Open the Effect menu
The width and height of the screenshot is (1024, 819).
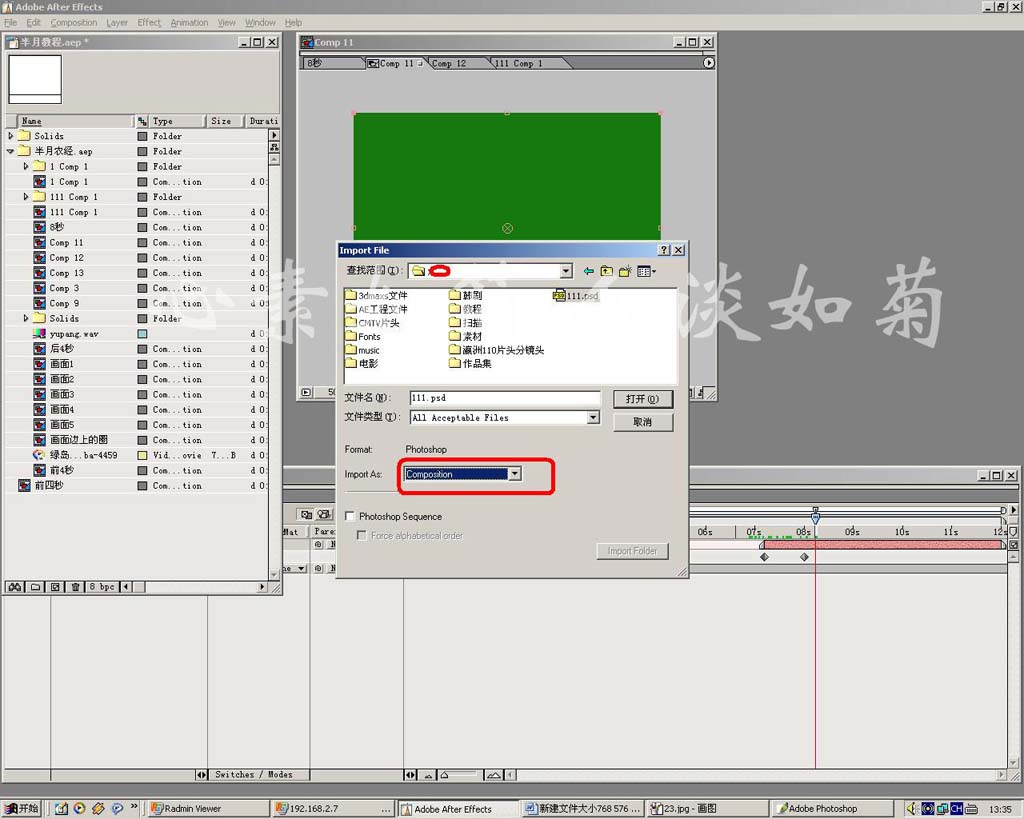(149, 22)
